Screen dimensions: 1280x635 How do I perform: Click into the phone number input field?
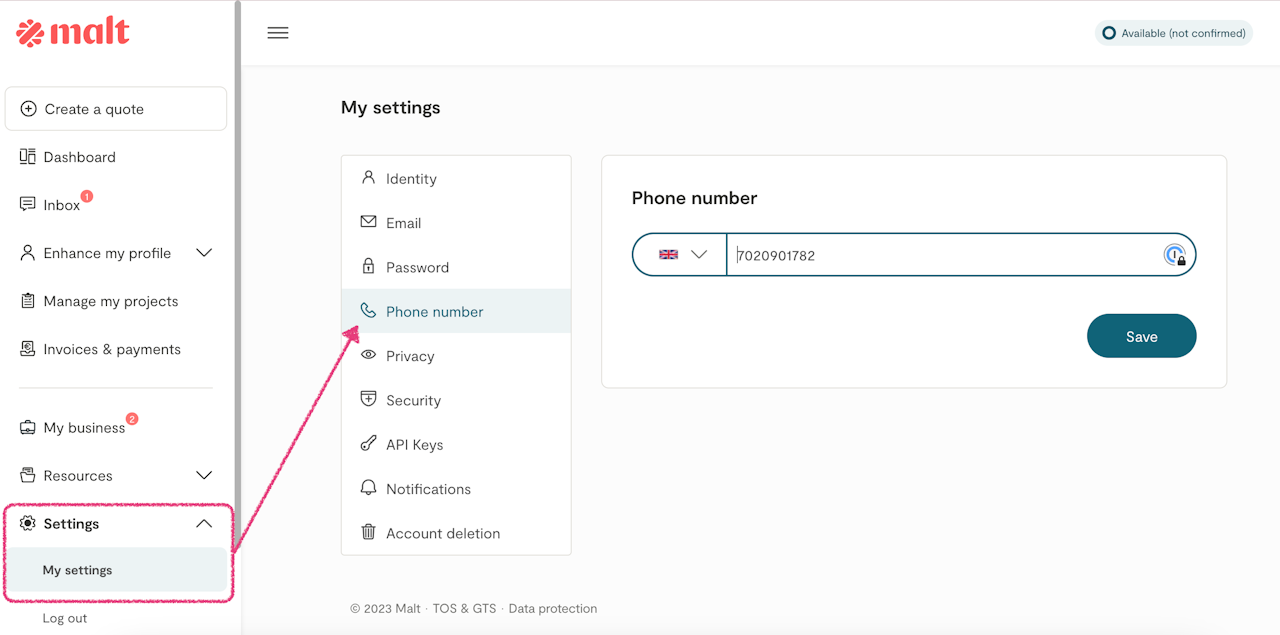tap(940, 255)
